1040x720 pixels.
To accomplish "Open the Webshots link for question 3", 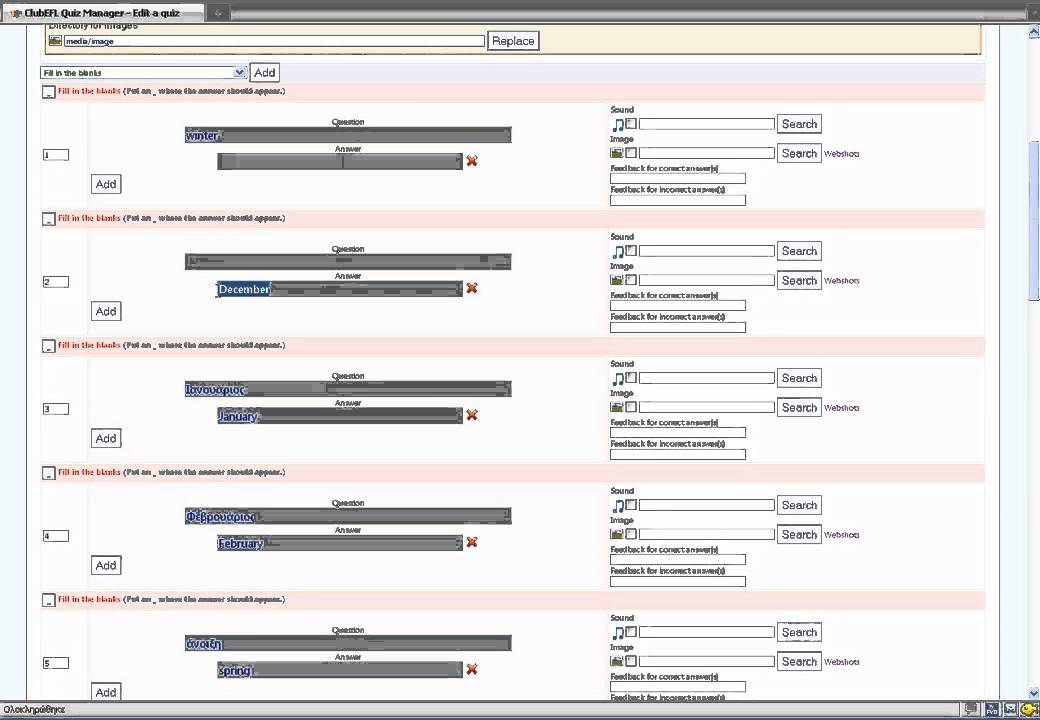I will pyautogui.click(x=842, y=408).
